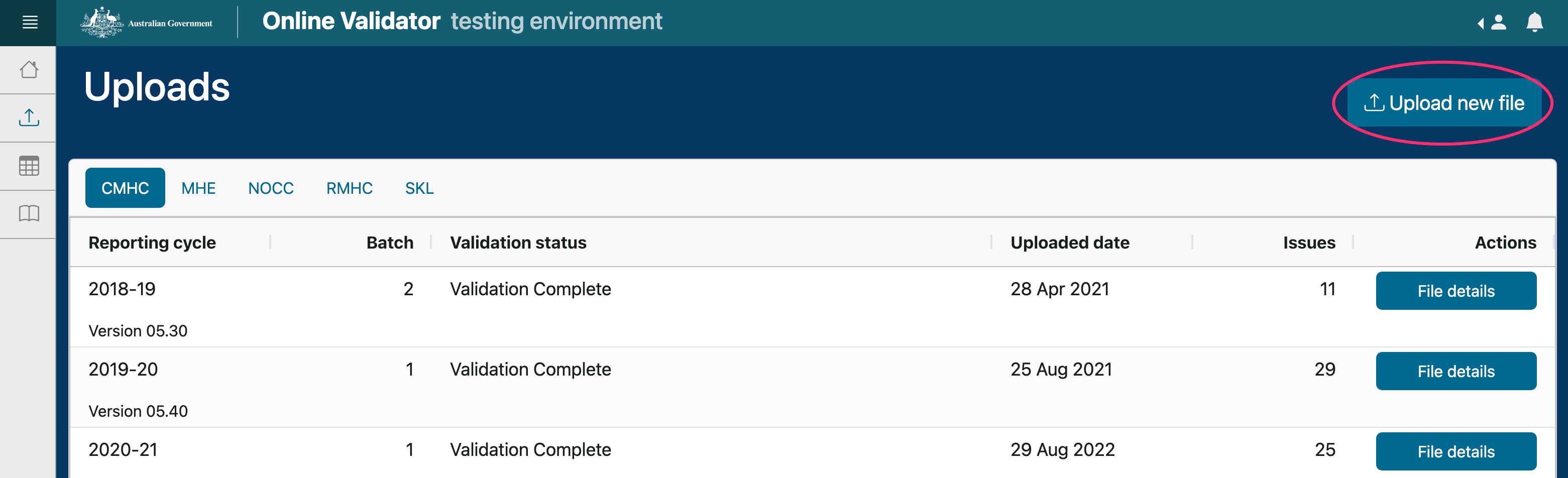Screen dimensions: 1568x478
Task: Open Uploads from sidebar upload icon
Action: [x=29, y=117]
